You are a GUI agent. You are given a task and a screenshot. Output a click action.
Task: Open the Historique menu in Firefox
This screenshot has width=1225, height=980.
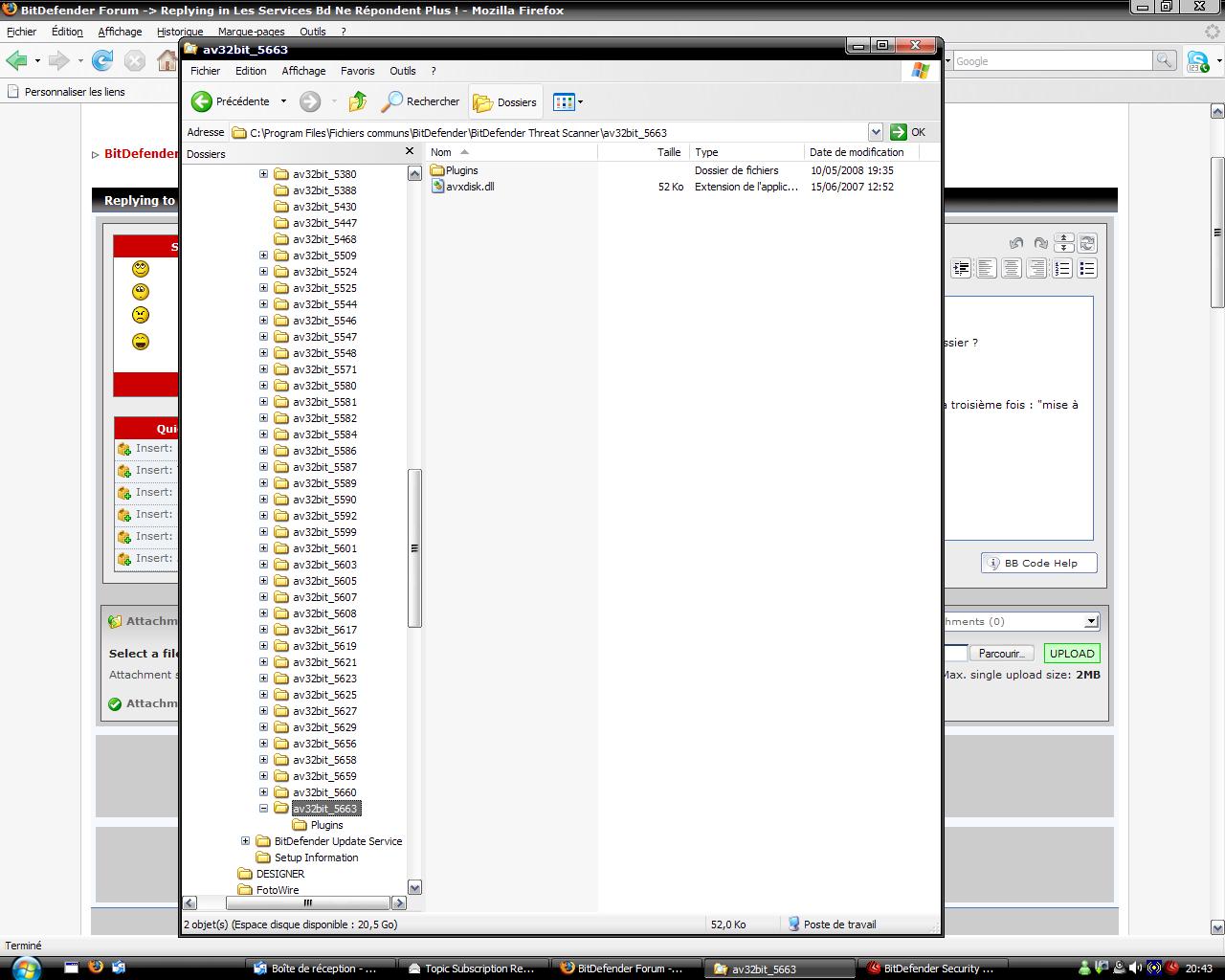coord(180,32)
